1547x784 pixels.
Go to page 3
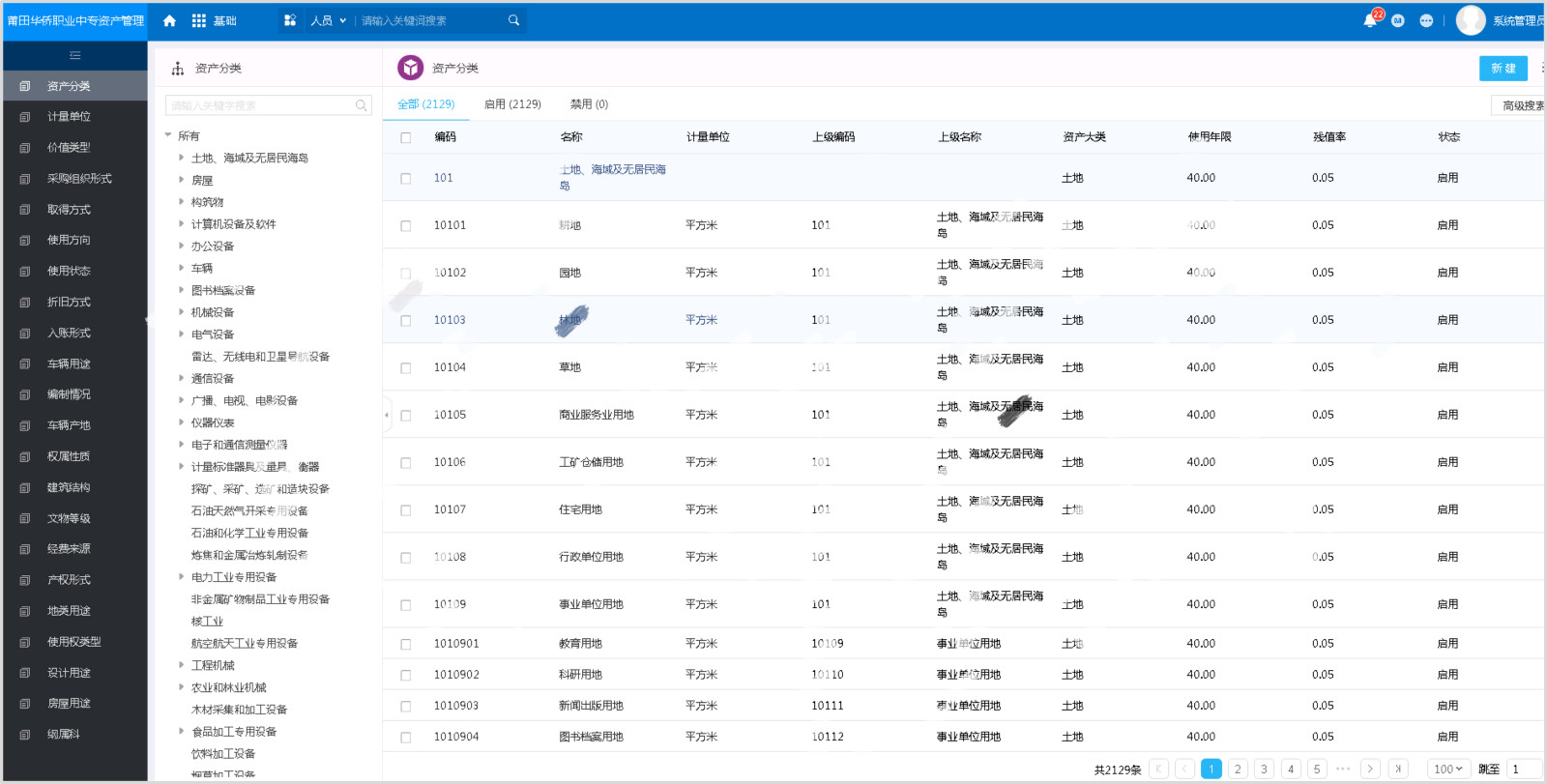click(1264, 769)
